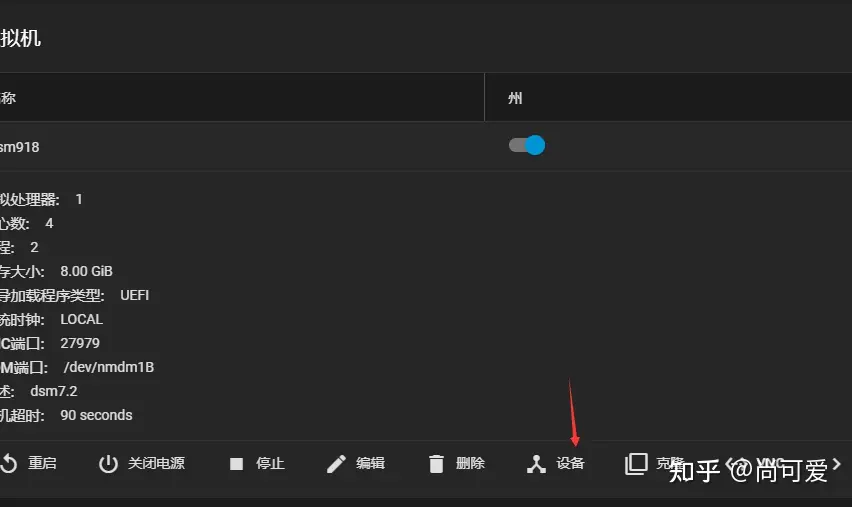Click the /dev/nmdm1B port value
Image resolution: width=852 pixels, height=507 pixels.
(109, 367)
